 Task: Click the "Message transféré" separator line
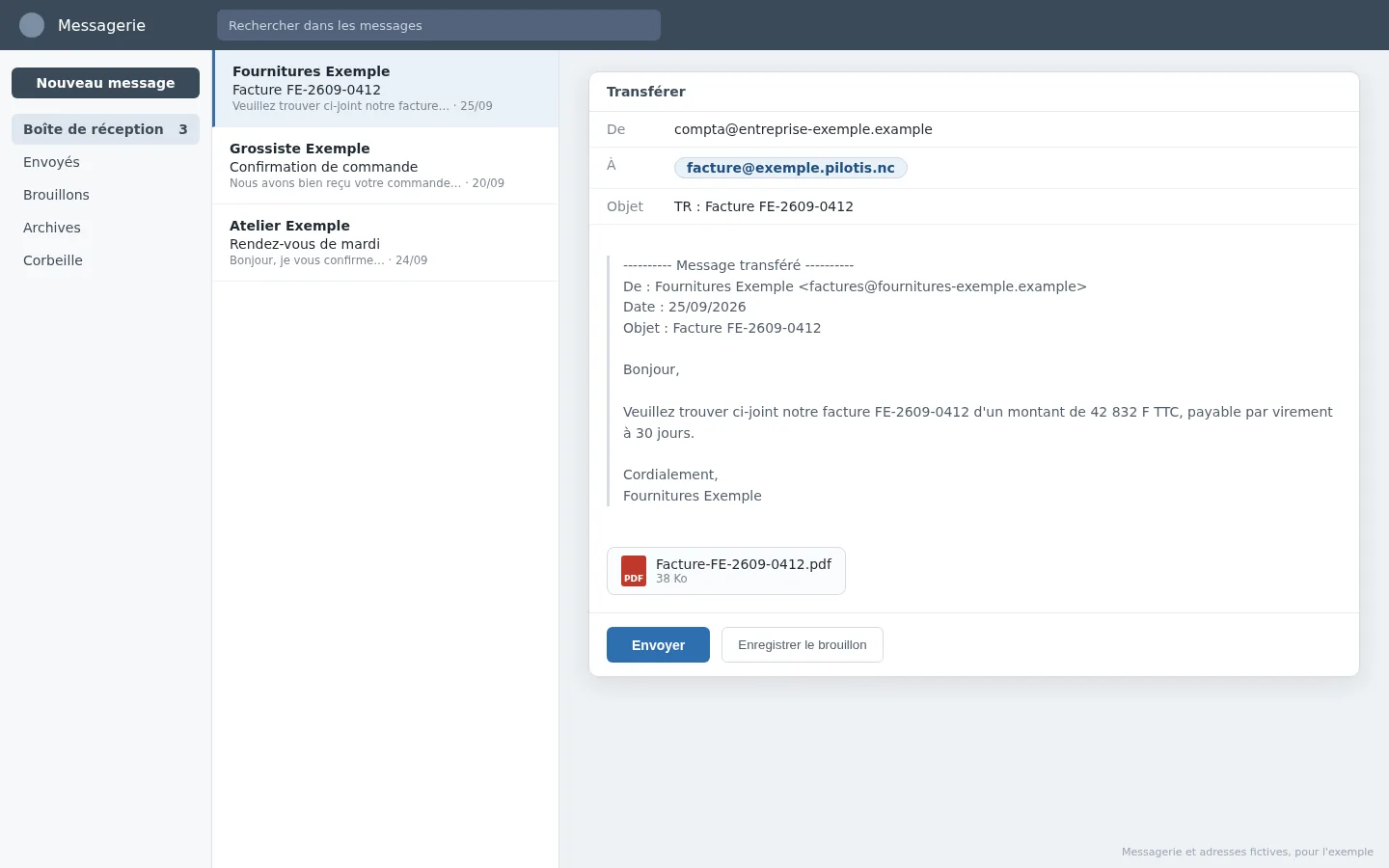[x=738, y=265]
